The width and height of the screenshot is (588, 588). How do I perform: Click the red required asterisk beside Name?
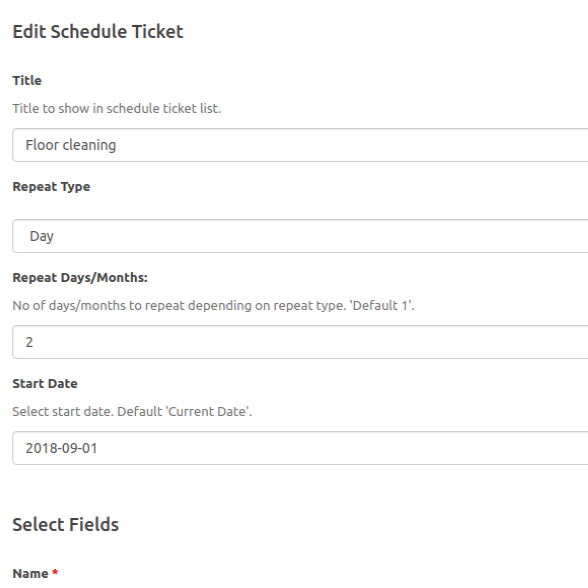[x=55, y=572]
